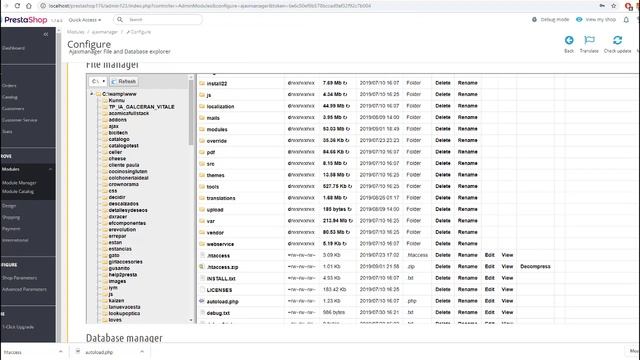Click the Debug mode indicator
The width and height of the screenshot is (640, 360).
[x=551, y=20]
